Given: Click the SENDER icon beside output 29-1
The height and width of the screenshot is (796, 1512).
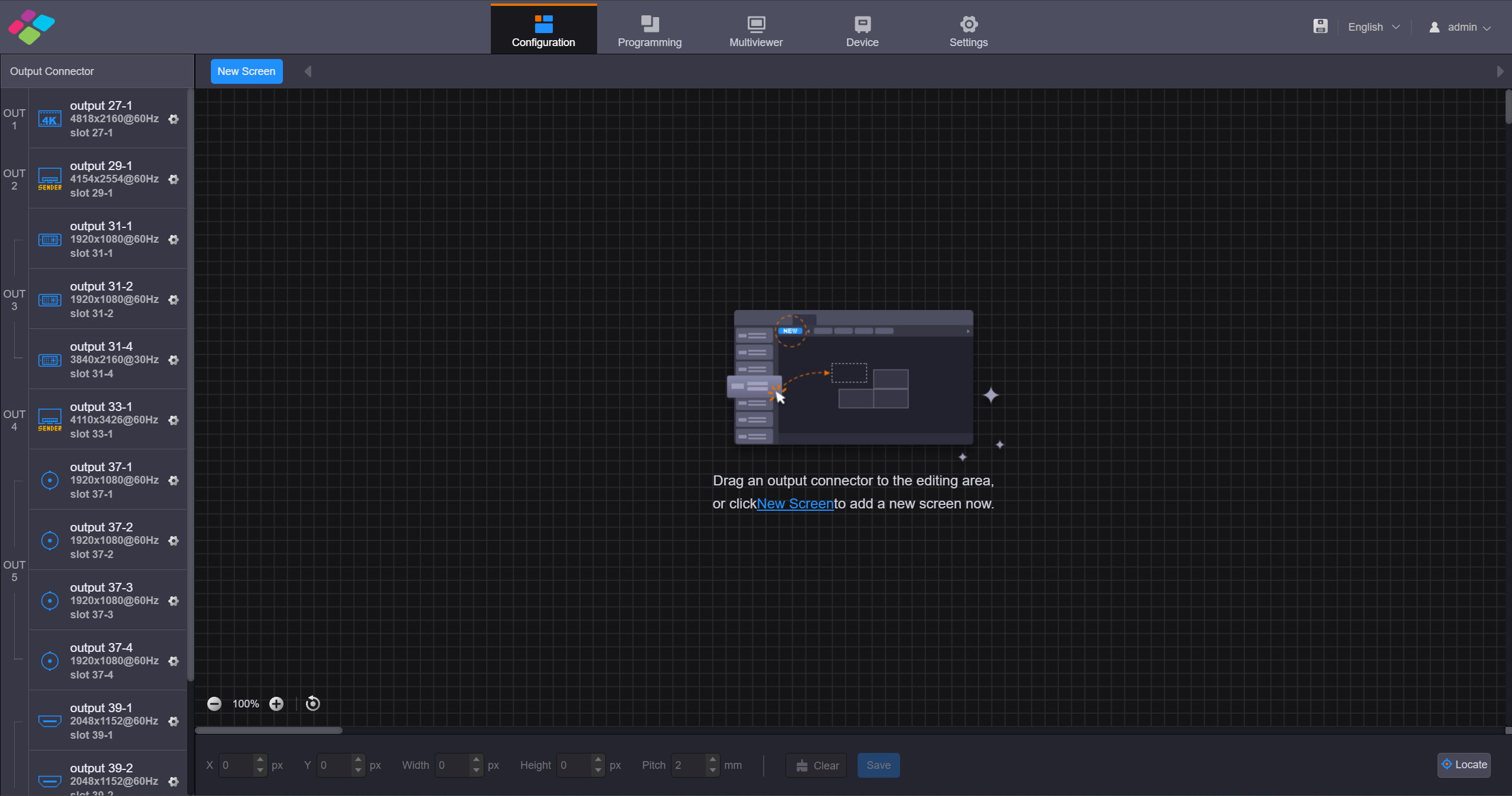Looking at the screenshot, I should click(50, 179).
